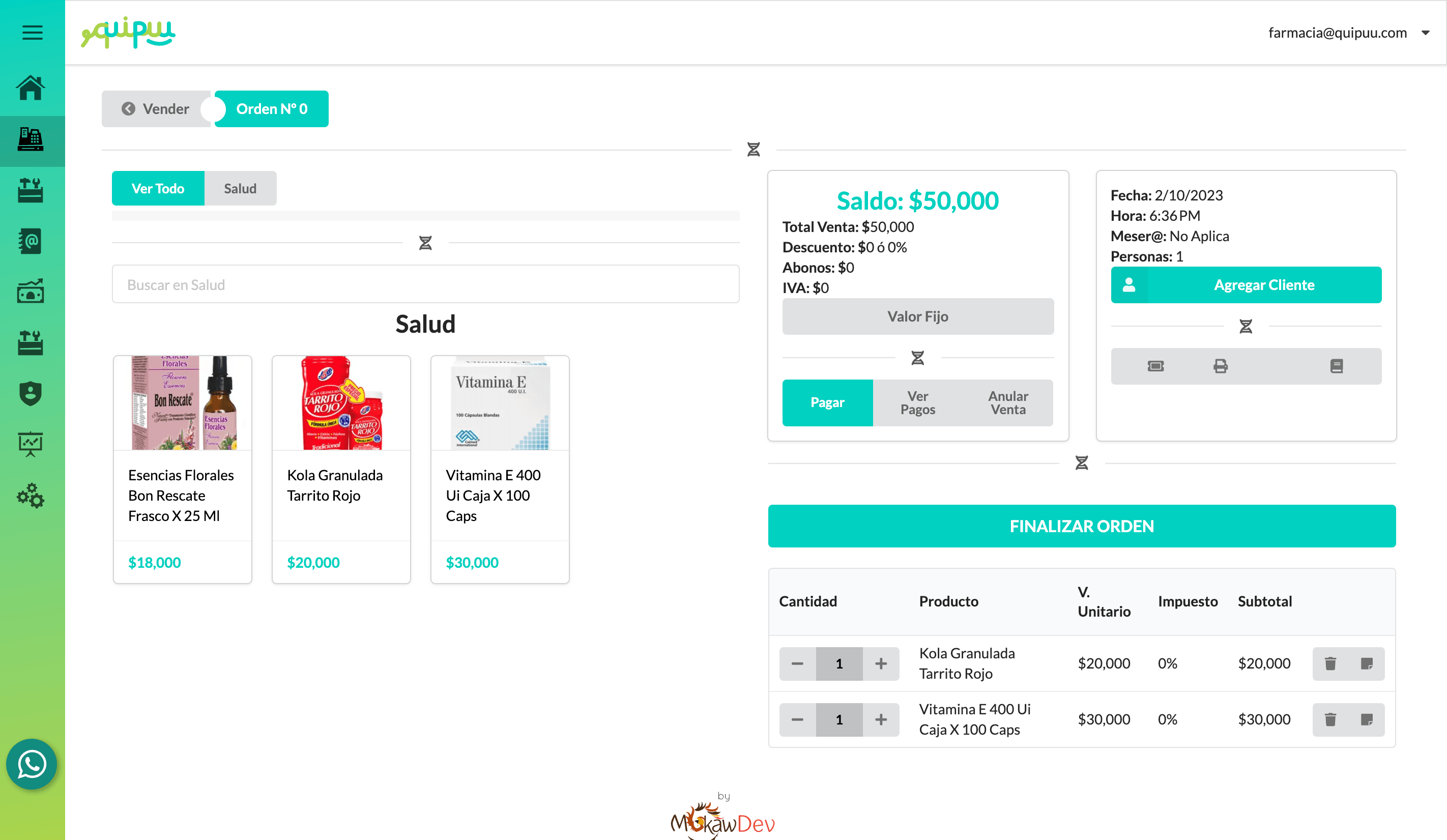Click the print receipt icon
This screenshot has height=840, width=1447.
point(1220,366)
